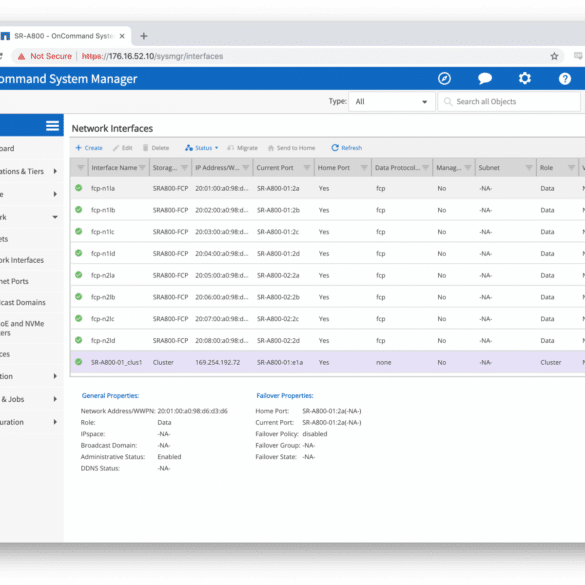Image resolution: width=585 pixels, height=585 pixels.
Task: Expand the Applications & Tiers sidebar arrow
Action: coord(55,171)
